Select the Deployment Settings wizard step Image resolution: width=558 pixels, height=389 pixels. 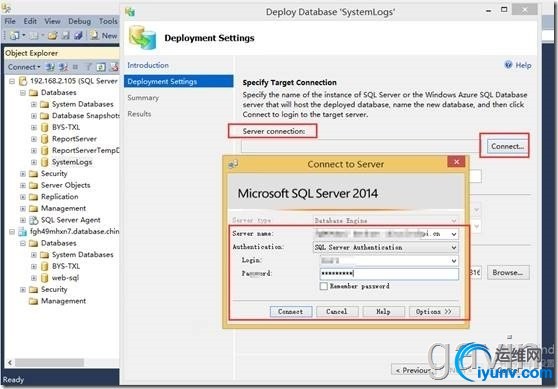pyautogui.click(x=179, y=82)
